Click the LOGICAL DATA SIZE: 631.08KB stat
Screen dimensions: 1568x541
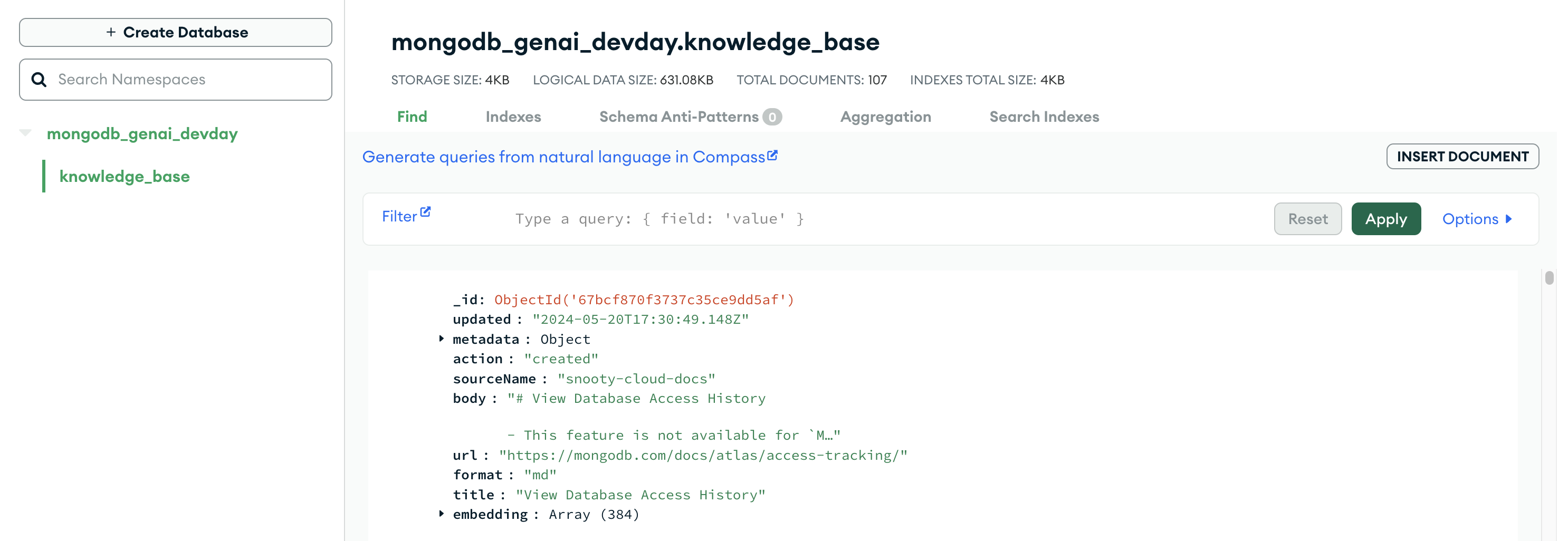tap(623, 80)
